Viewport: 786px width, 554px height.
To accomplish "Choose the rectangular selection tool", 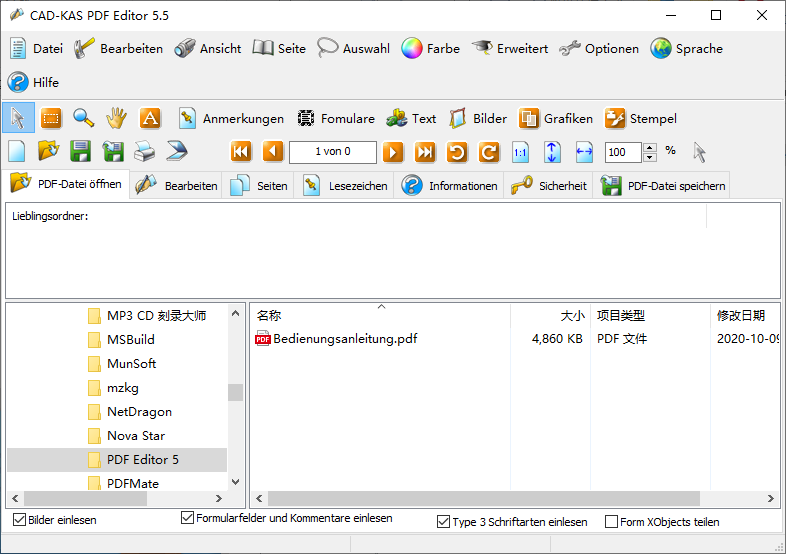I will coord(51,118).
